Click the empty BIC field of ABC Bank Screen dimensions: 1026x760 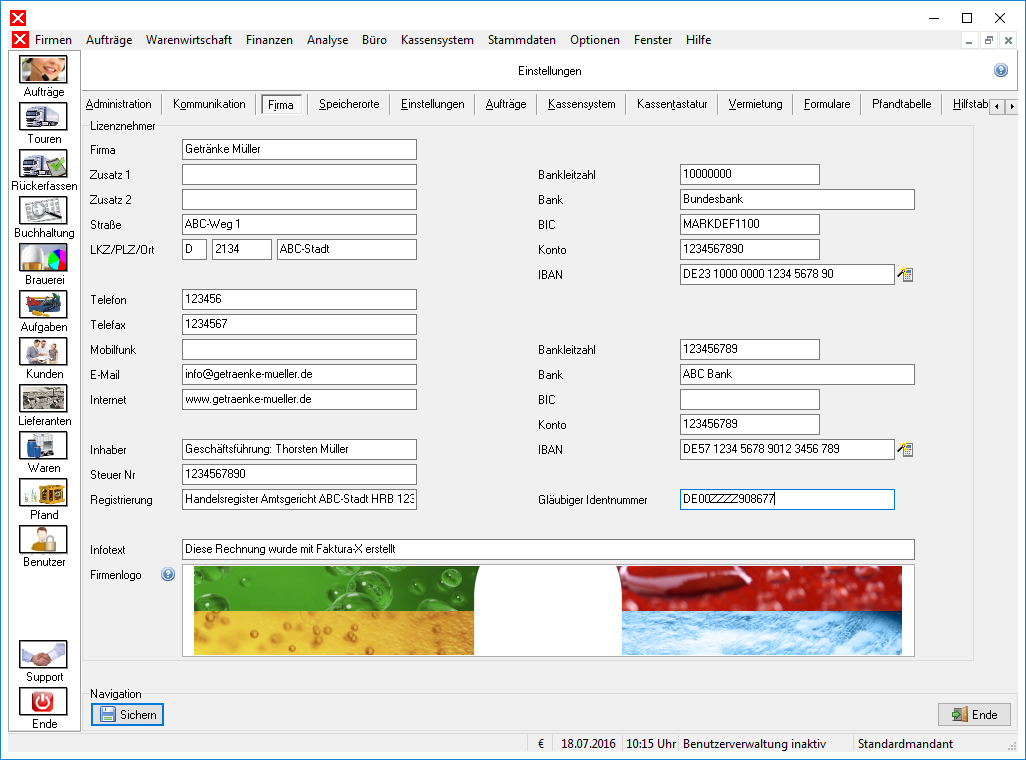tap(750, 399)
